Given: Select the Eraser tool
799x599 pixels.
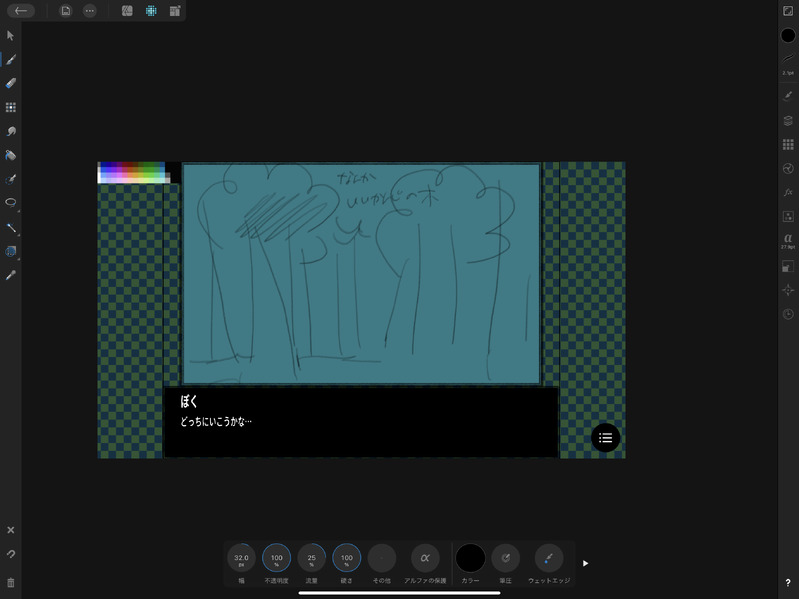Looking at the screenshot, I should tap(11, 83).
